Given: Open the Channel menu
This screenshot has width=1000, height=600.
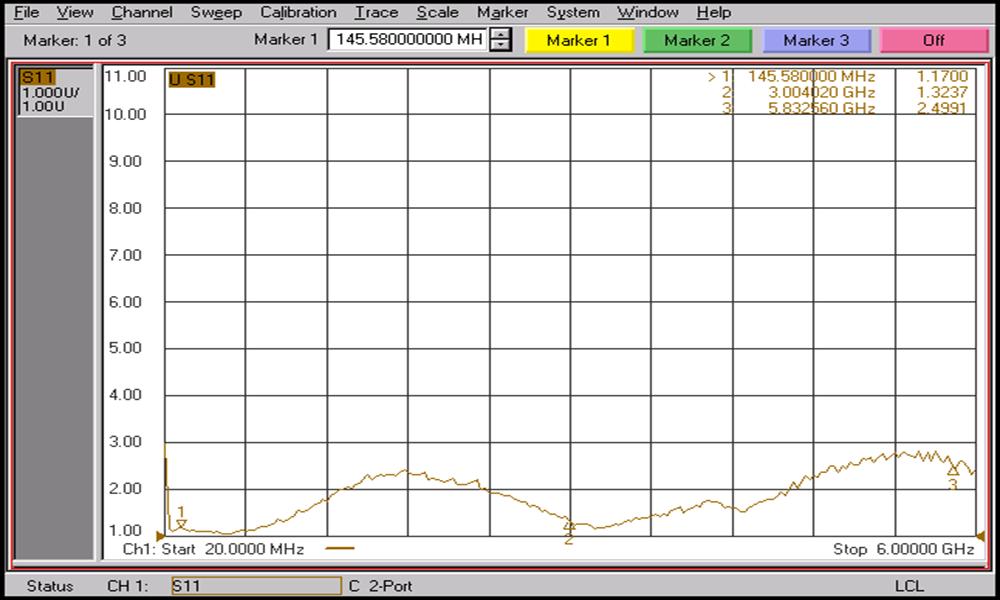Looking at the screenshot, I should (x=141, y=12).
